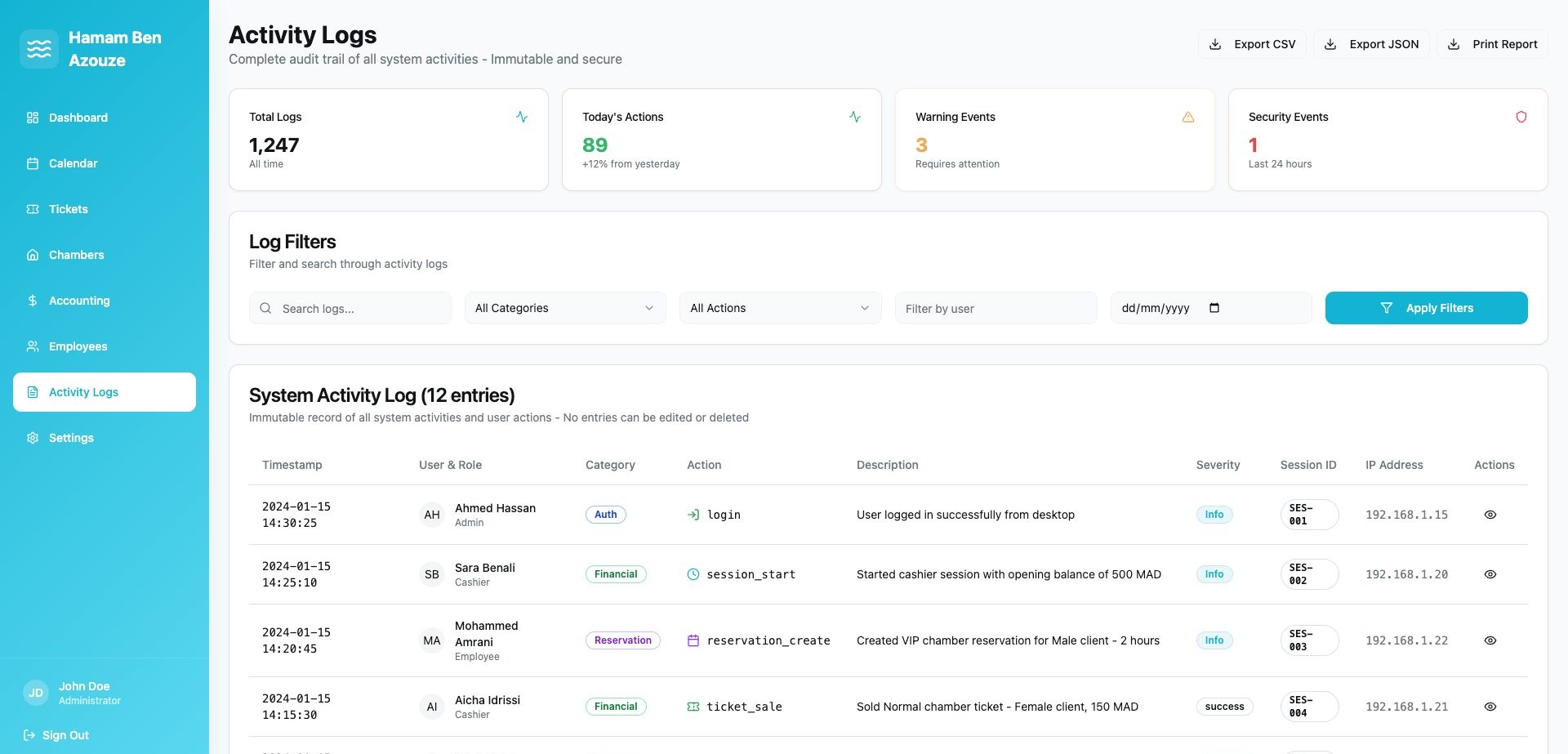The image size is (1568, 754).
Task: Click the funnel icon on Apply Filters
Action: click(1387, 308)
